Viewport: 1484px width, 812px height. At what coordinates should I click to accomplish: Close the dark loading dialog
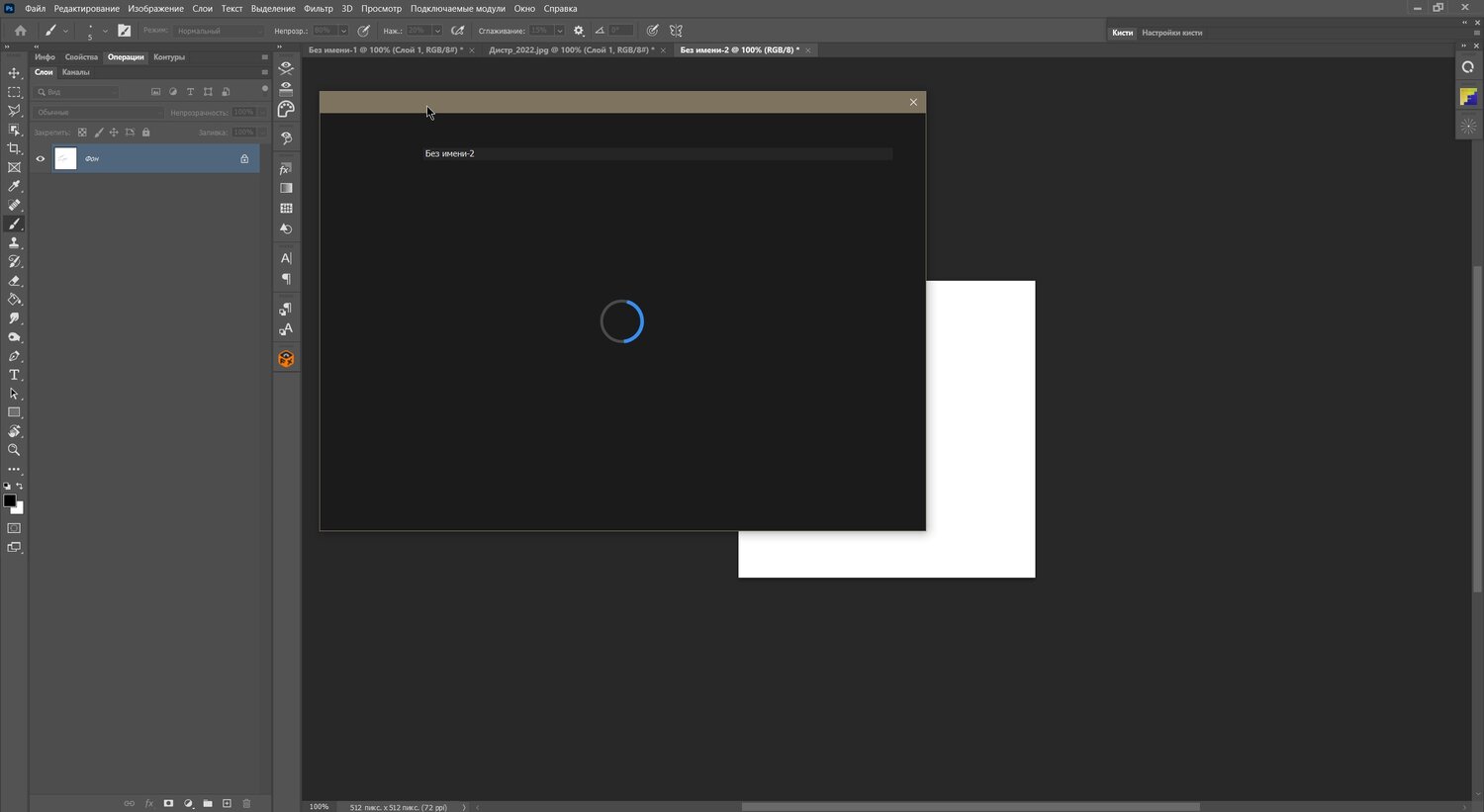[x=913, y=102]
